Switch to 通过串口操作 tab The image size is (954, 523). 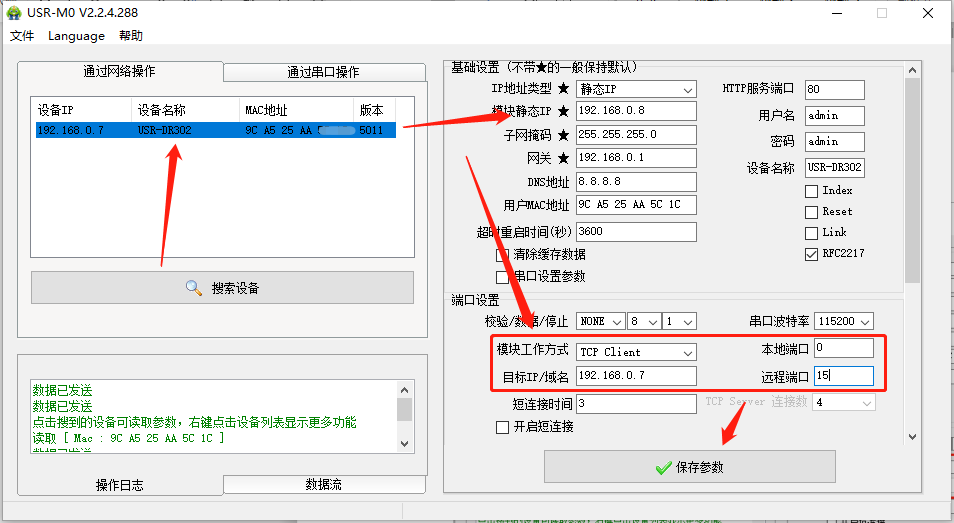pyautogui.click(x=324, y=72)
